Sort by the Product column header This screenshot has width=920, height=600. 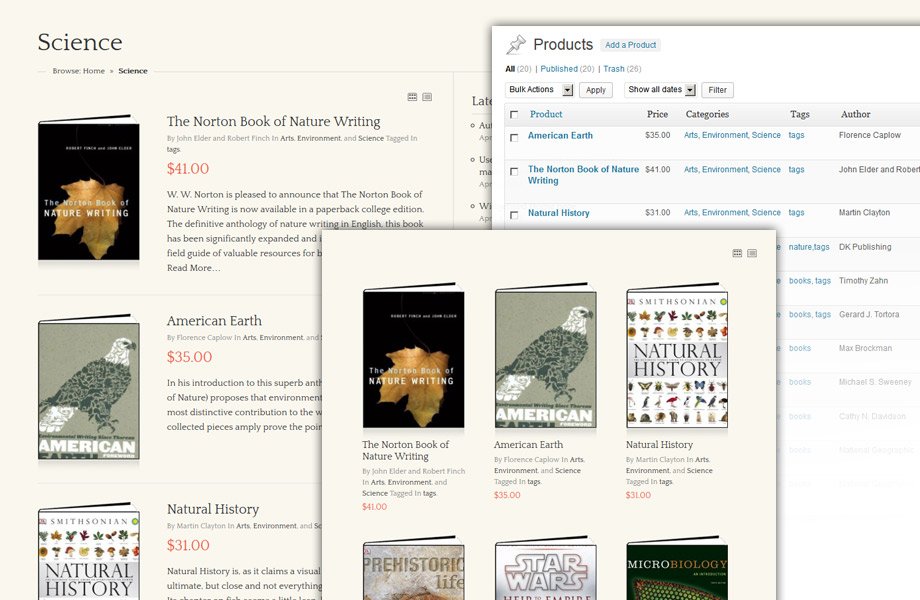(x=546, y=114)
